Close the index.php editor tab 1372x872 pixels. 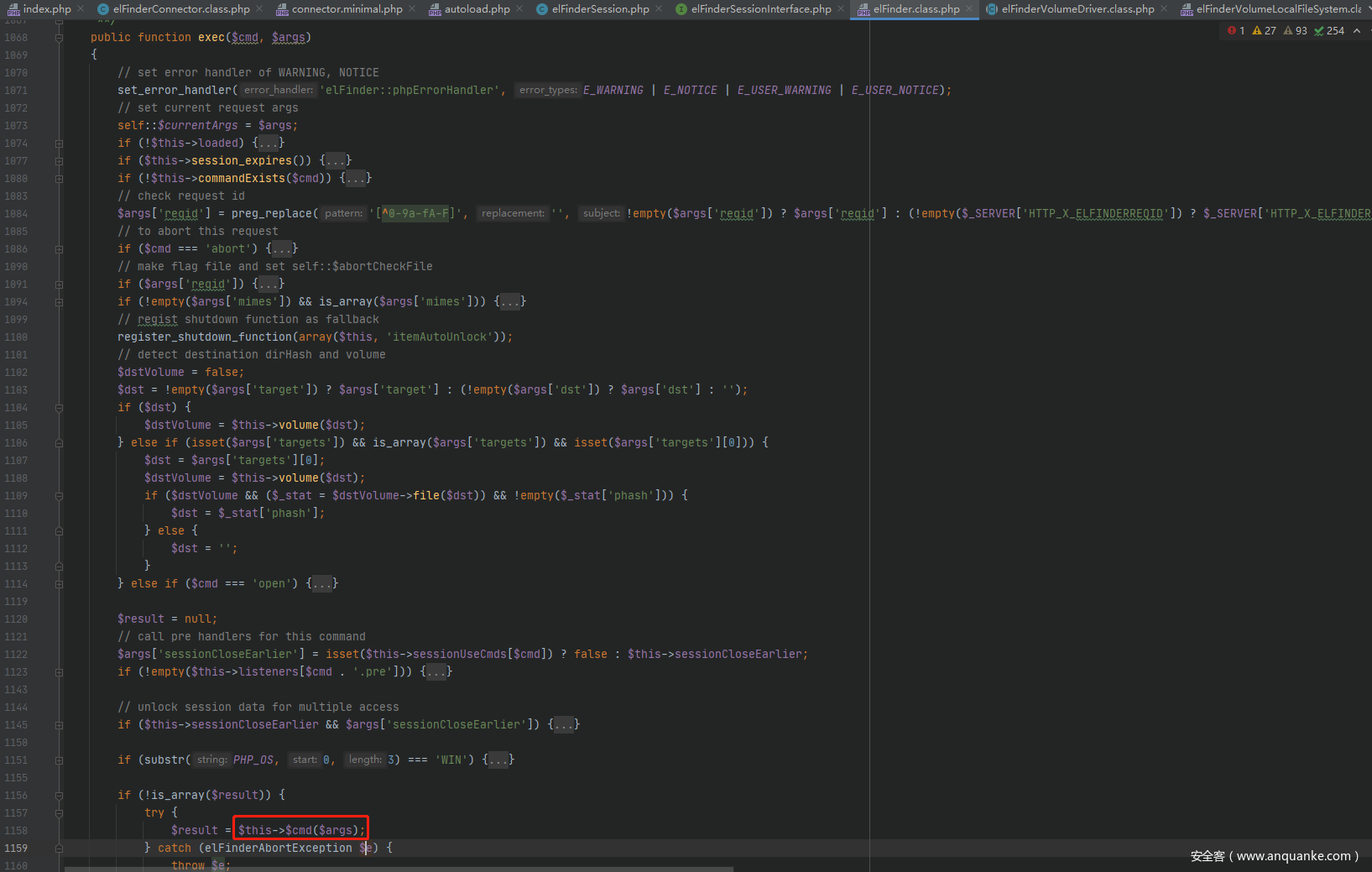[81, 9]
